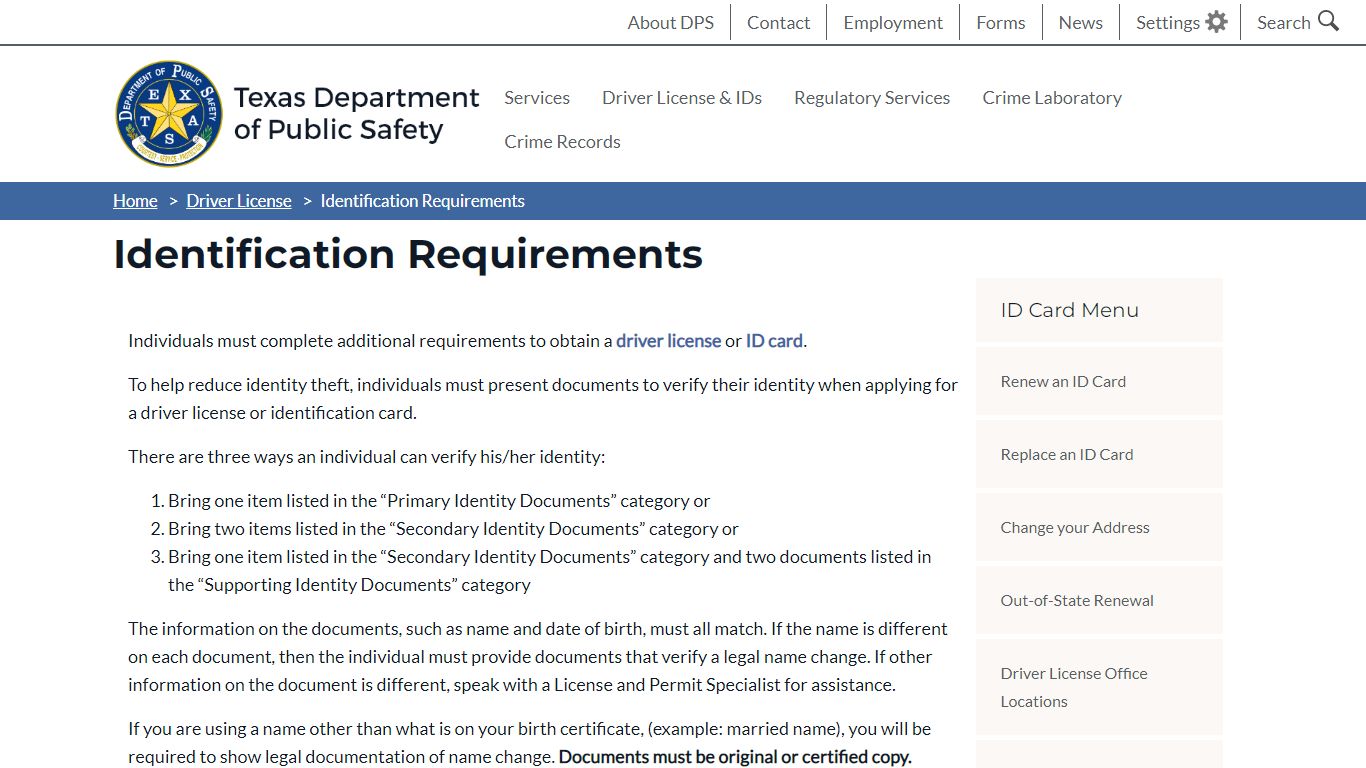Open the Crime Laboratory menu

click(x=1052, y=97)
